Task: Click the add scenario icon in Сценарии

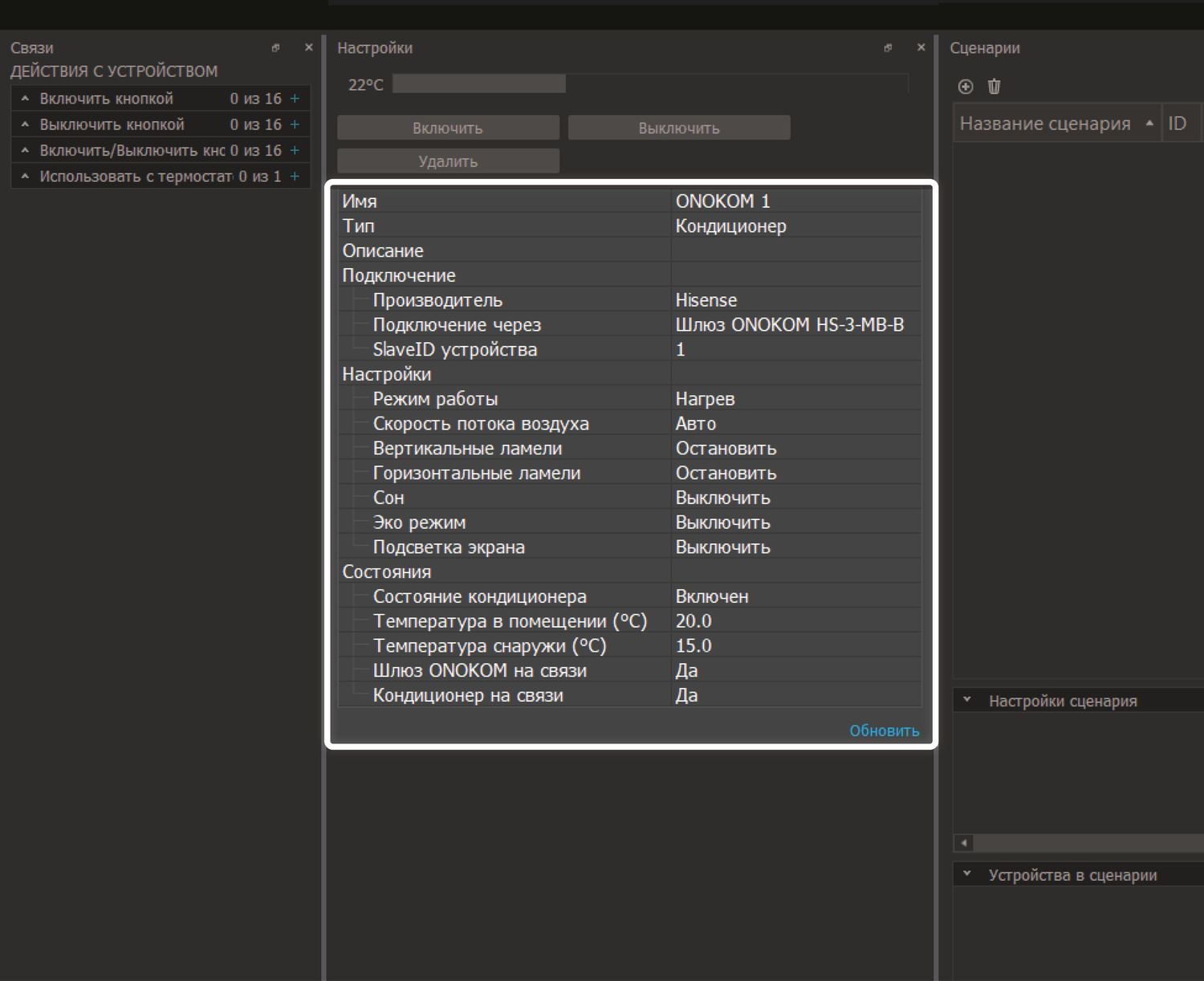Action: [966, 87]
